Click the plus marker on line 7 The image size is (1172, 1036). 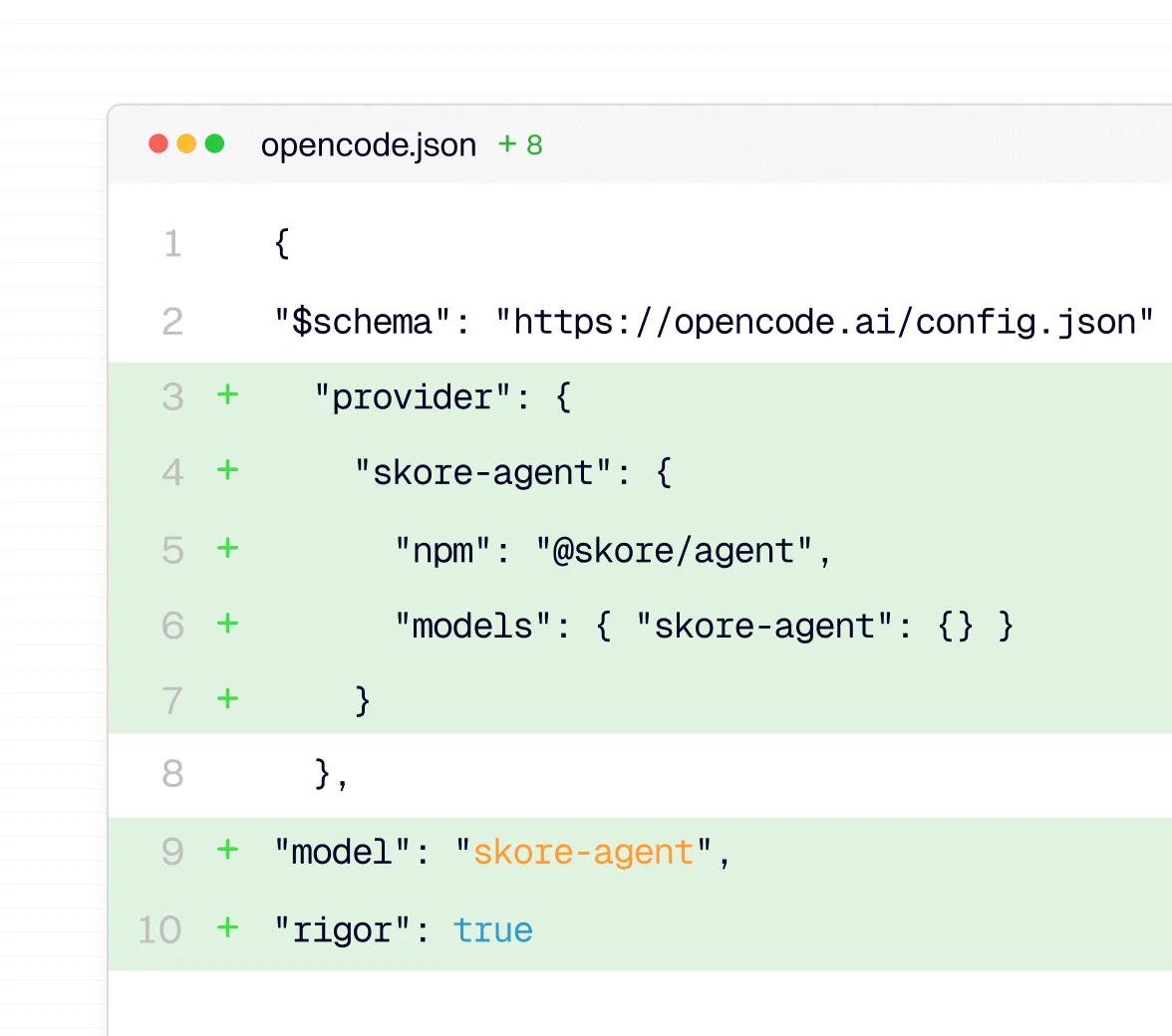click(228, 699)
